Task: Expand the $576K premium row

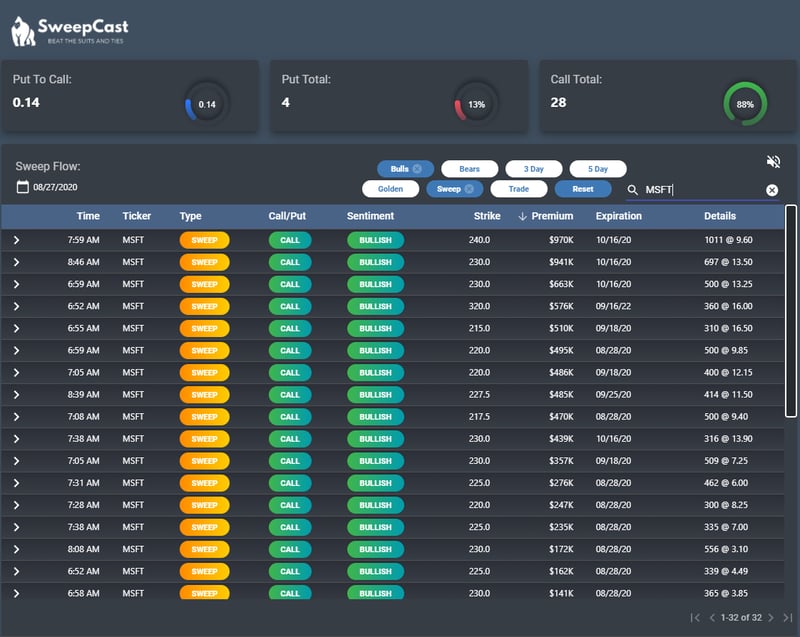Action: click(x=16, y=307)
